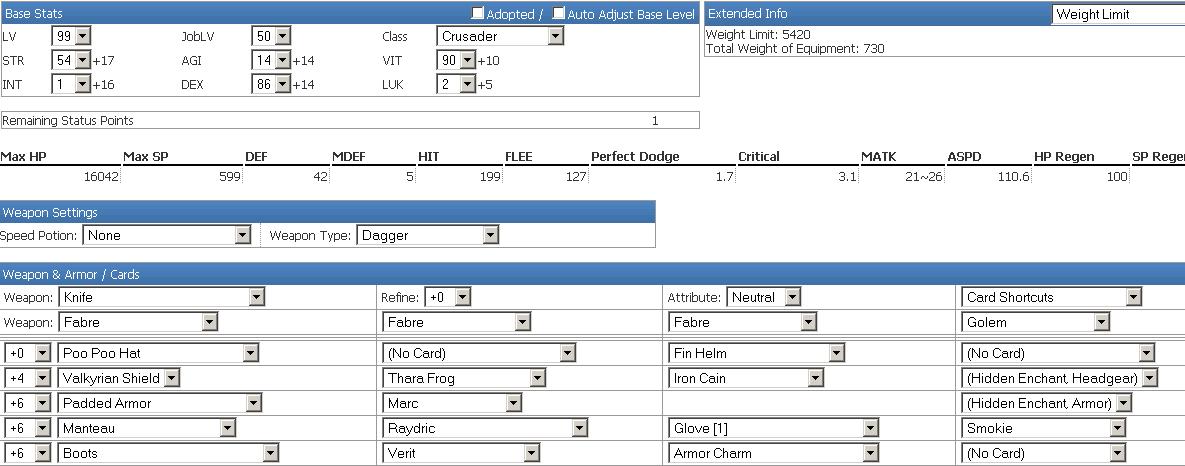1185x466 pixels.
Task: Toggle the Adopted checkbox
Action: [x=478, y=14]
